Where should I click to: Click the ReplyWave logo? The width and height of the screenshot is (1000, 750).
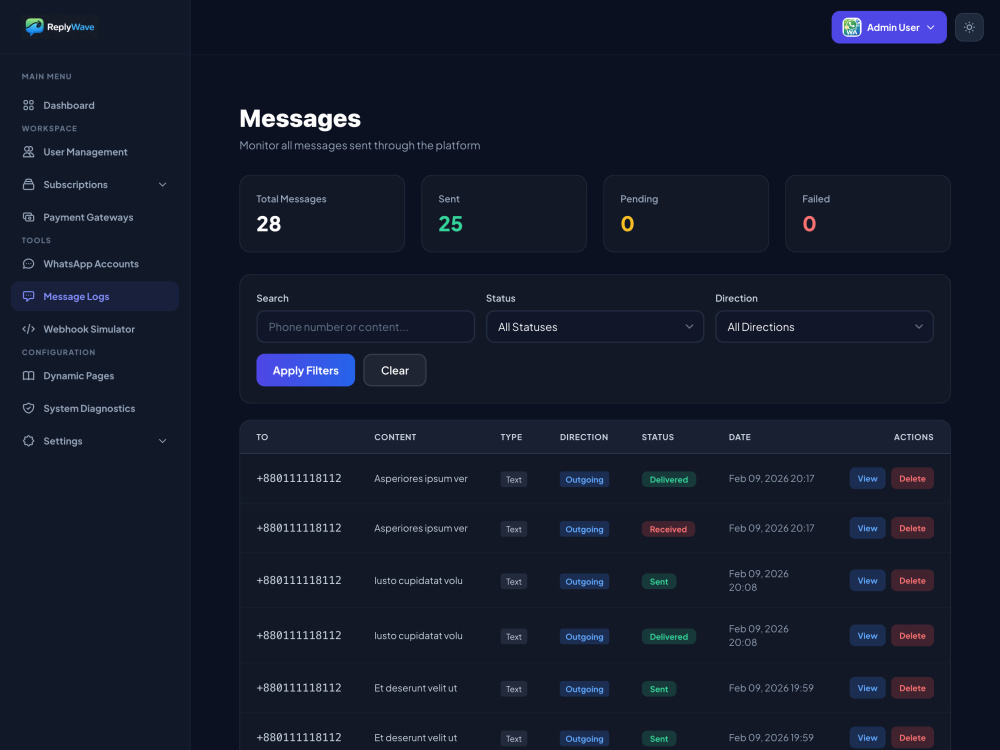coord(60,27)
